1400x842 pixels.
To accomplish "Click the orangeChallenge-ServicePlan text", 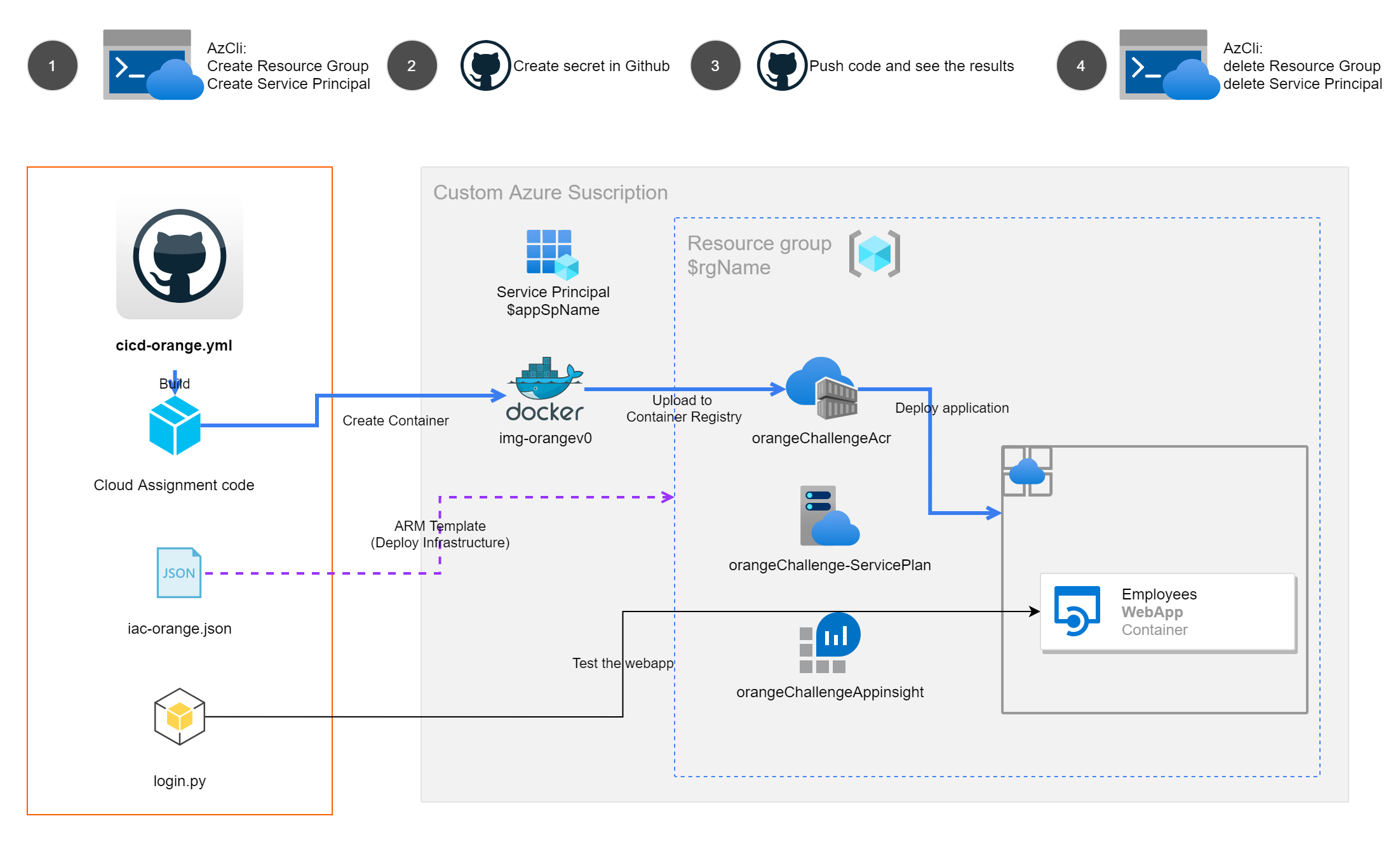I will (830, 565).
